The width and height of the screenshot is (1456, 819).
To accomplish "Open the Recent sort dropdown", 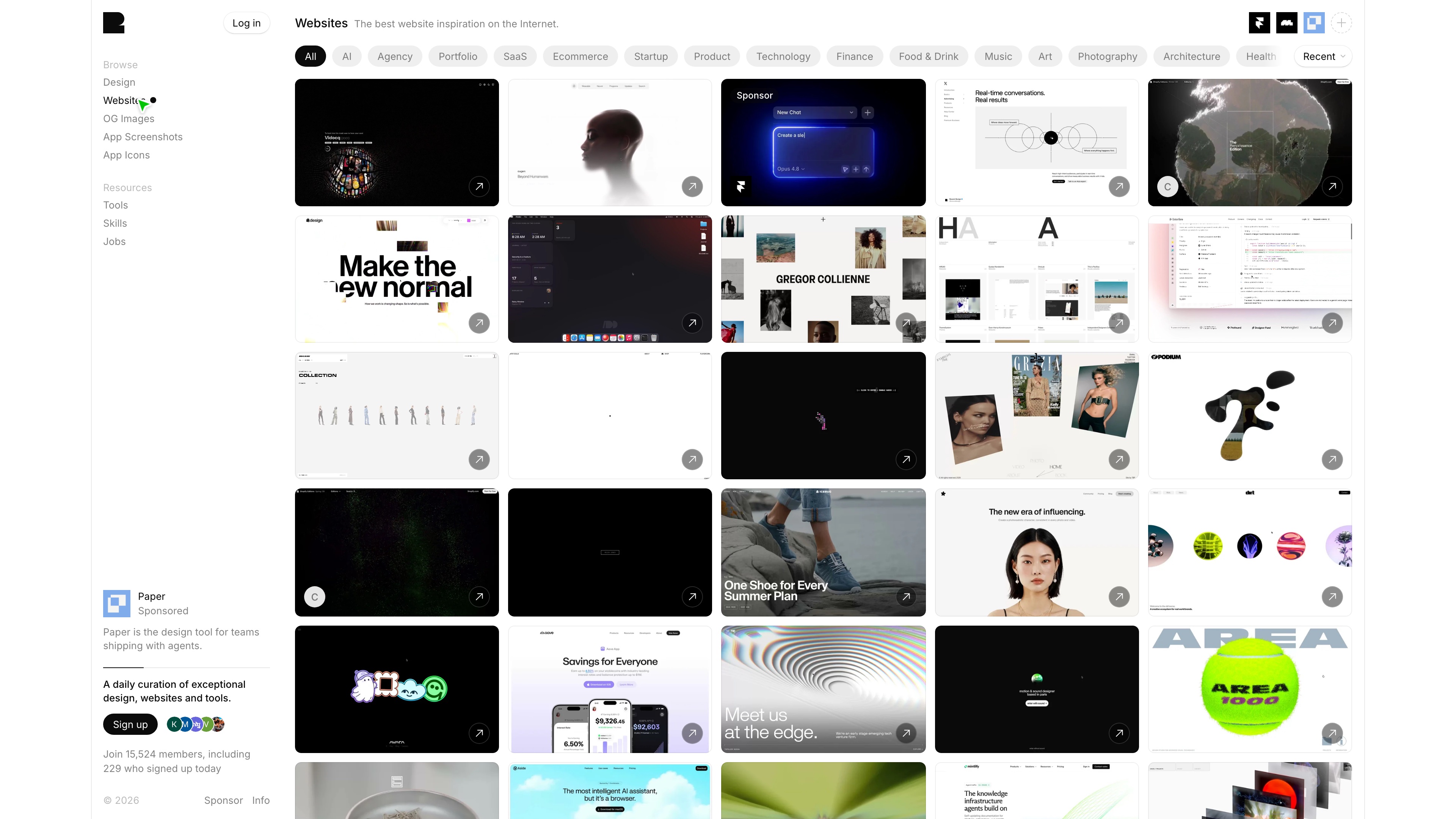I will (1323, 56).
